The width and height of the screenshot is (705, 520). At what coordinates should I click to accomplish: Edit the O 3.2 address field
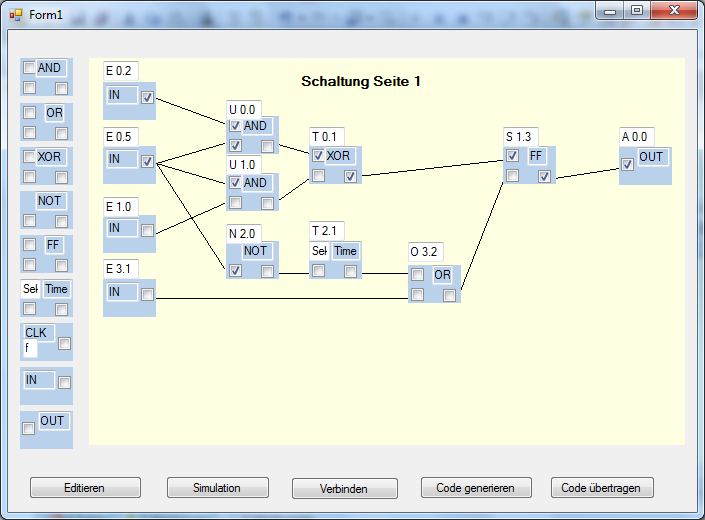[425, 252]
